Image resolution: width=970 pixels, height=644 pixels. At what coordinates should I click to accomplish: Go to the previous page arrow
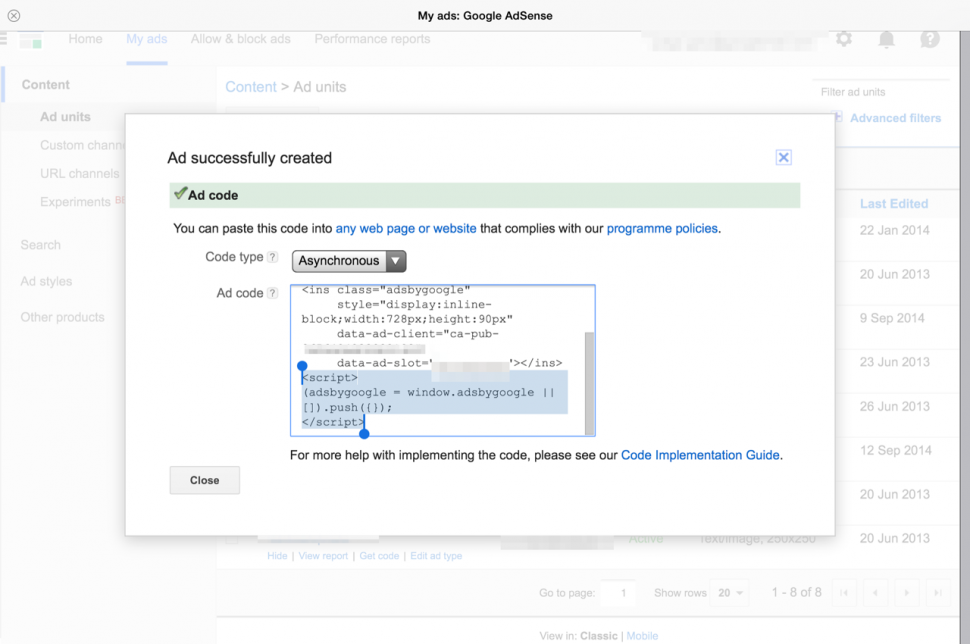[x=875, y=593]
